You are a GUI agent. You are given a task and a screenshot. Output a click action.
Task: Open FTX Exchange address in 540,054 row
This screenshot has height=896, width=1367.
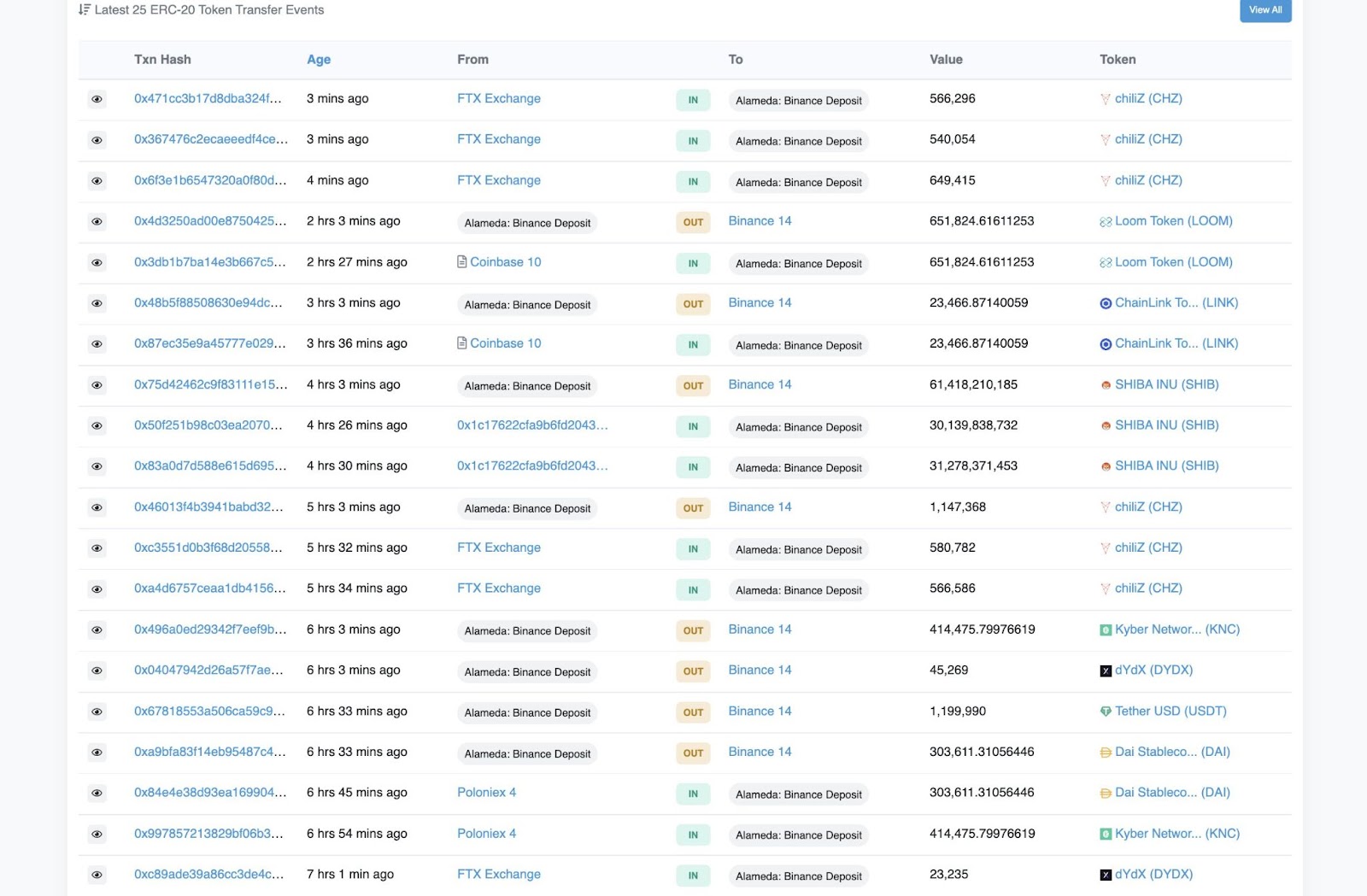pos(499,139)
